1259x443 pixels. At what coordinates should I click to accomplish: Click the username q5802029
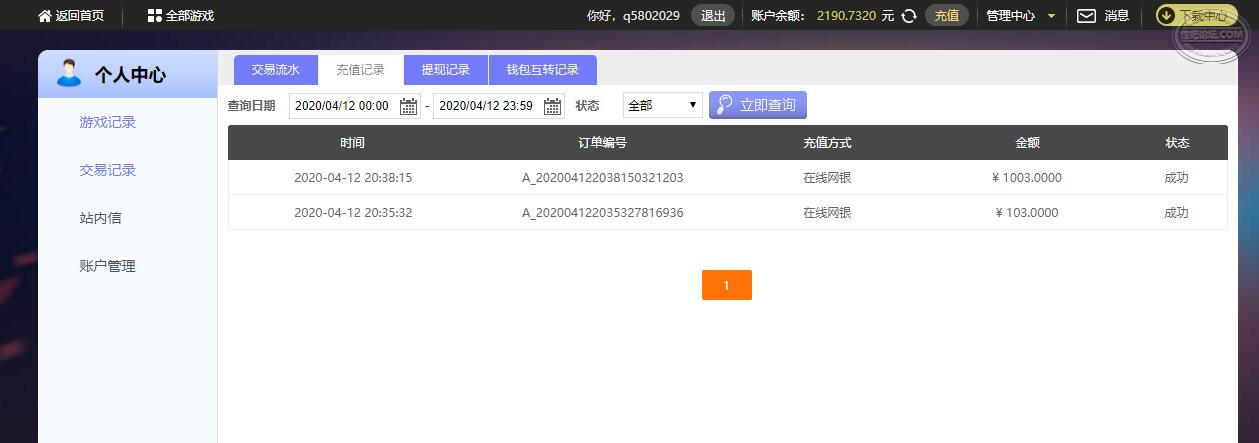651,16
